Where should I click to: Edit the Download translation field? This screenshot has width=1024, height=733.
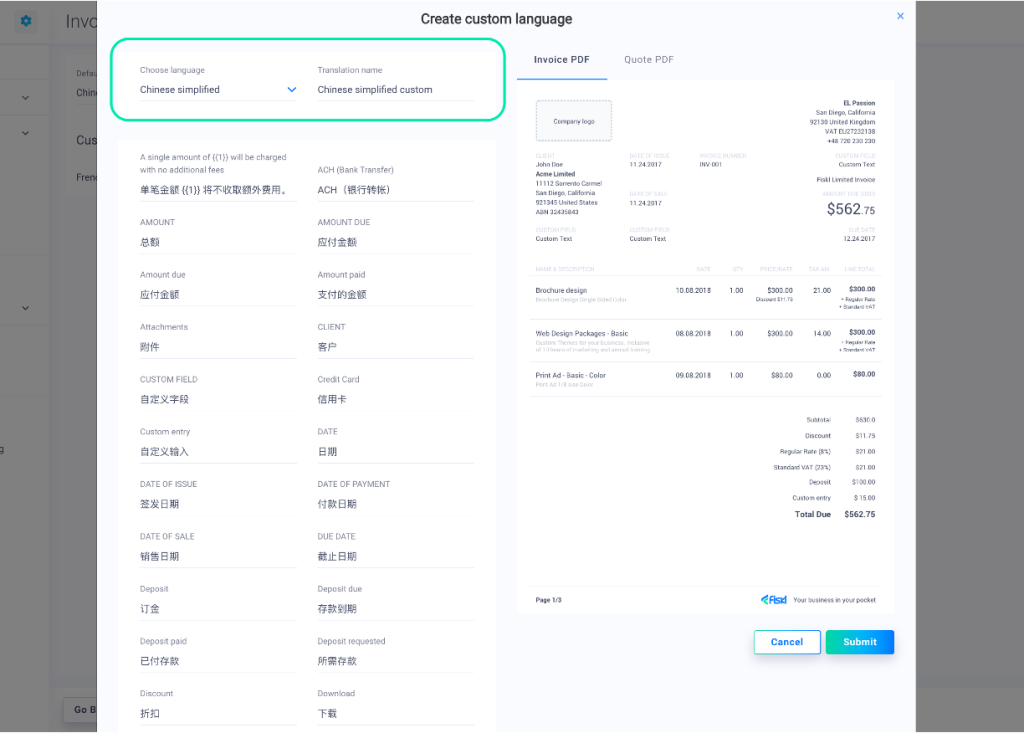(395, 713)
